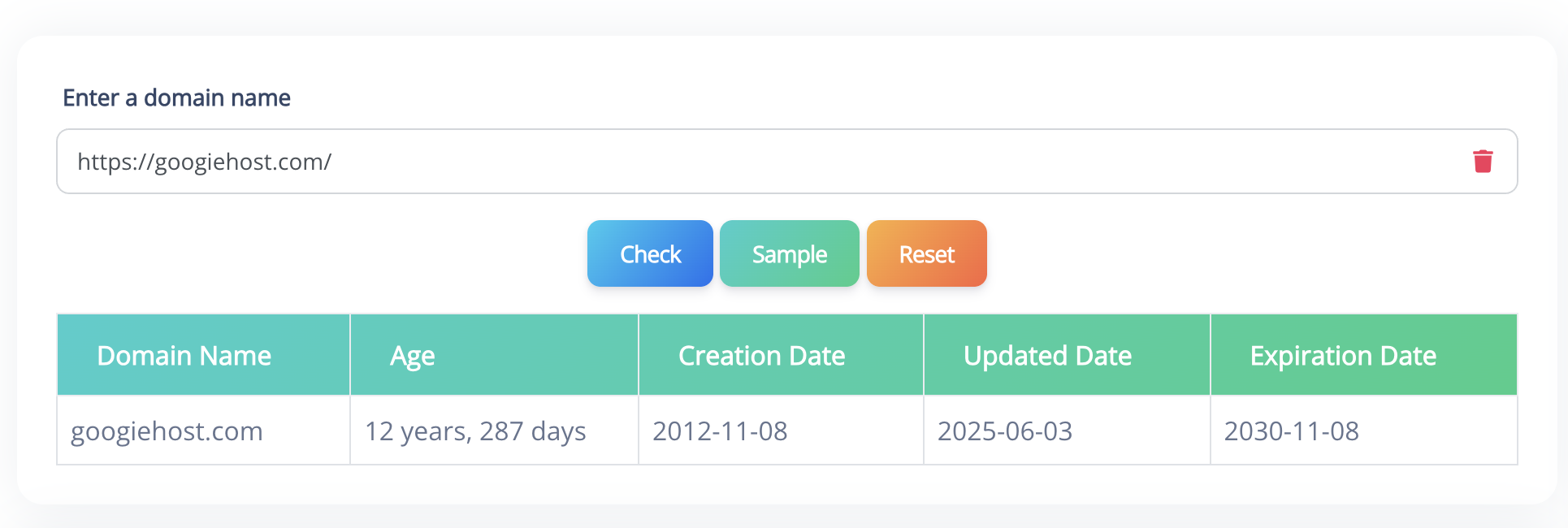
Task: Select the Age column header
Action: [413, 356]
